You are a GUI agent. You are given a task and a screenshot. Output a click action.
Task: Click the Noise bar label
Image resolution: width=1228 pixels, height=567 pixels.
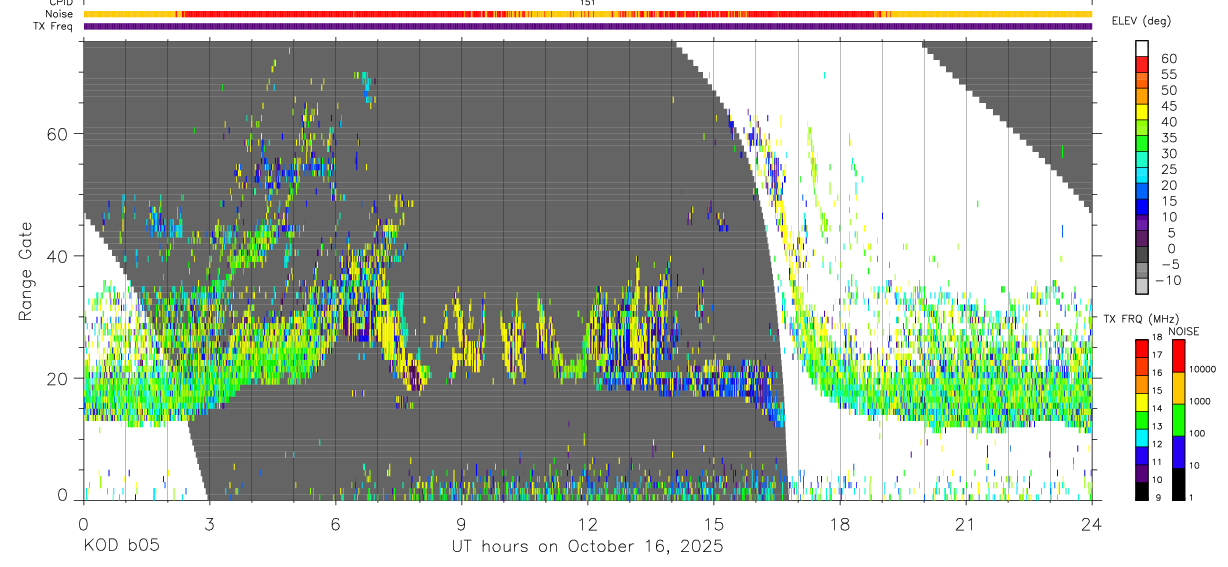[x=61, y=14]
